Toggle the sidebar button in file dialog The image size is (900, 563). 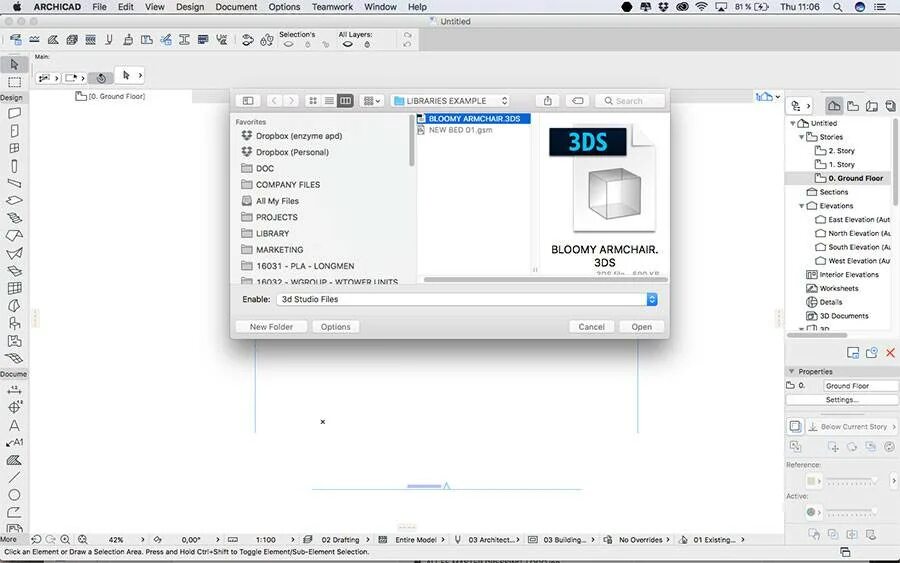248,100
